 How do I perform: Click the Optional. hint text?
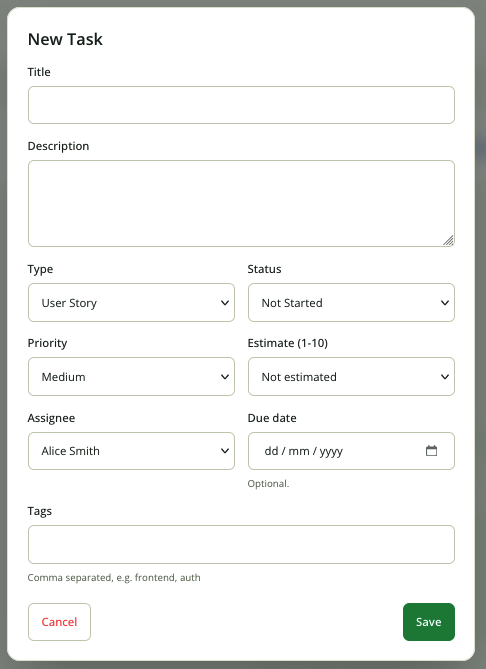268,484
